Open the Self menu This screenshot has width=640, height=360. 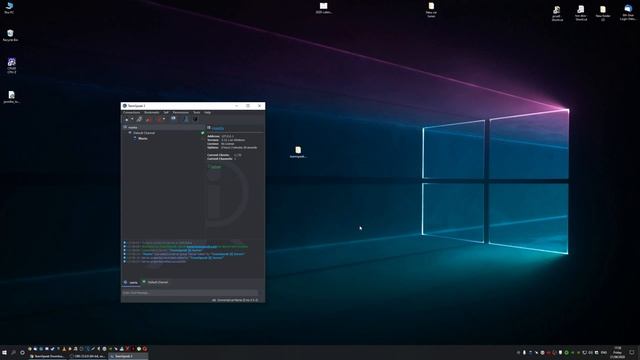point(166,112)
